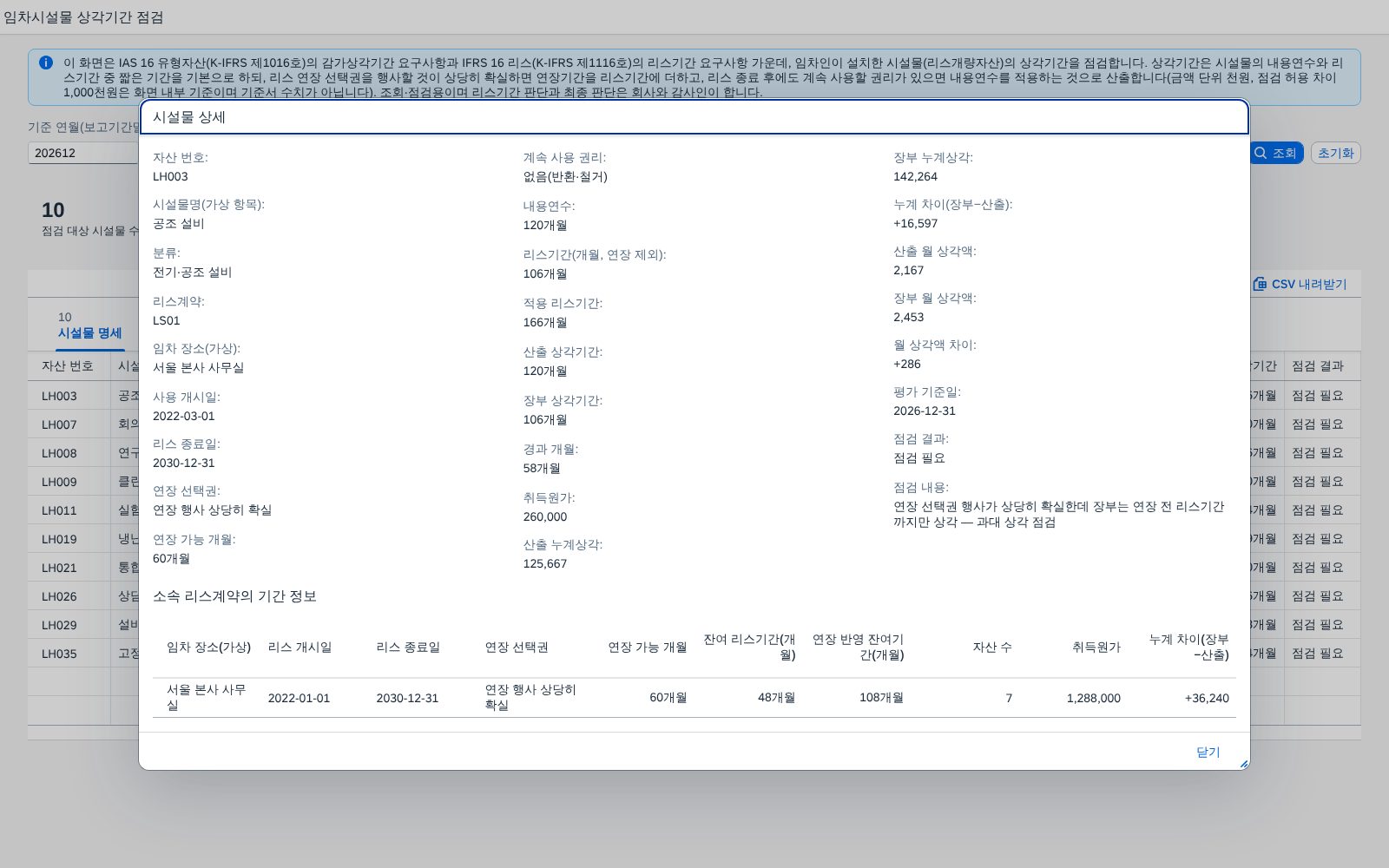Click the 리스 개시일 column header in the dialog
This screenshot has height=868, width=1389.
point(300,647)
